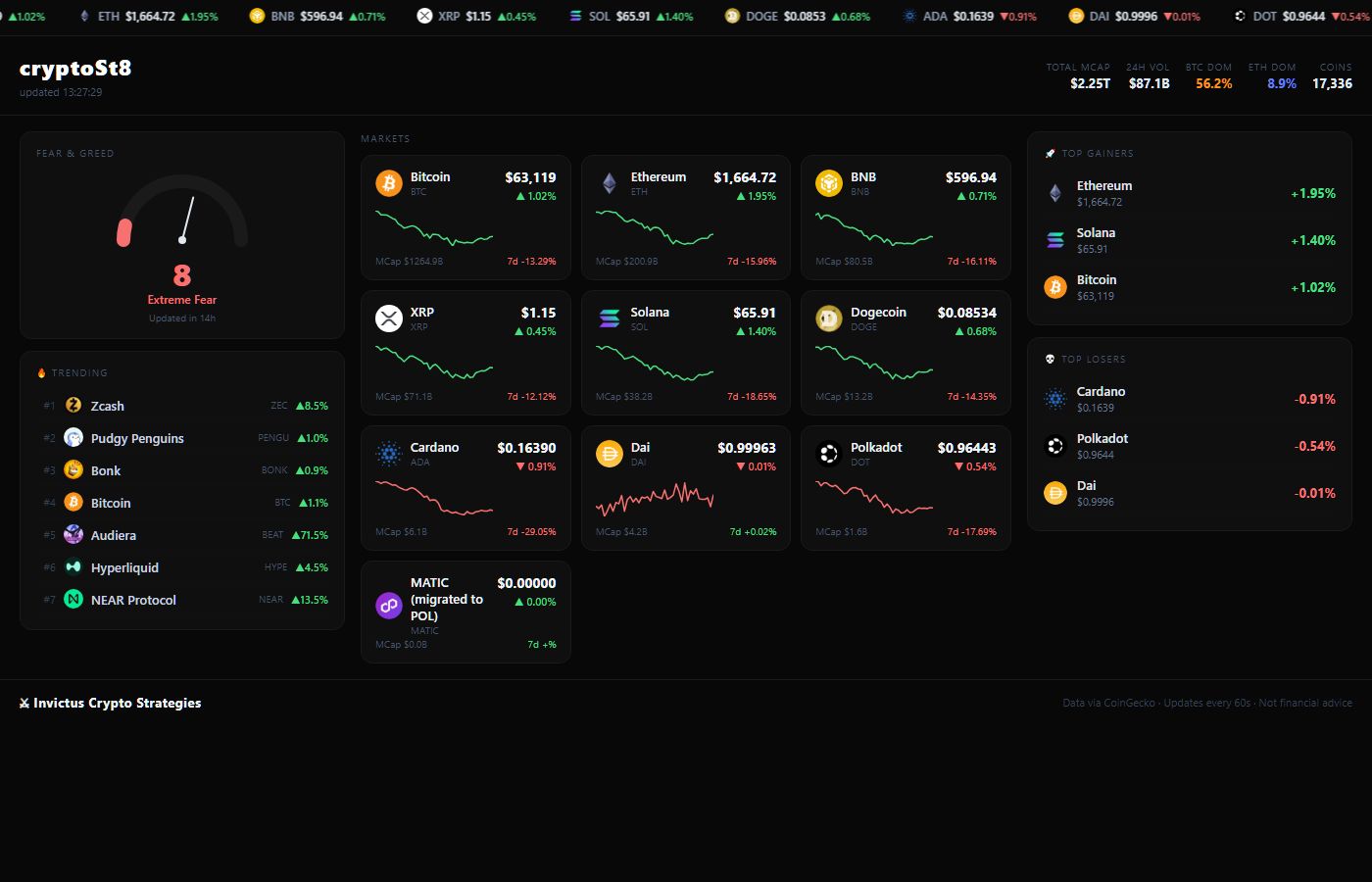Image resolution: width=1372 pixels, height=882 pixels.
Task: Click the Dai 7d sparkline chart
Action: [x=655, y=498]
